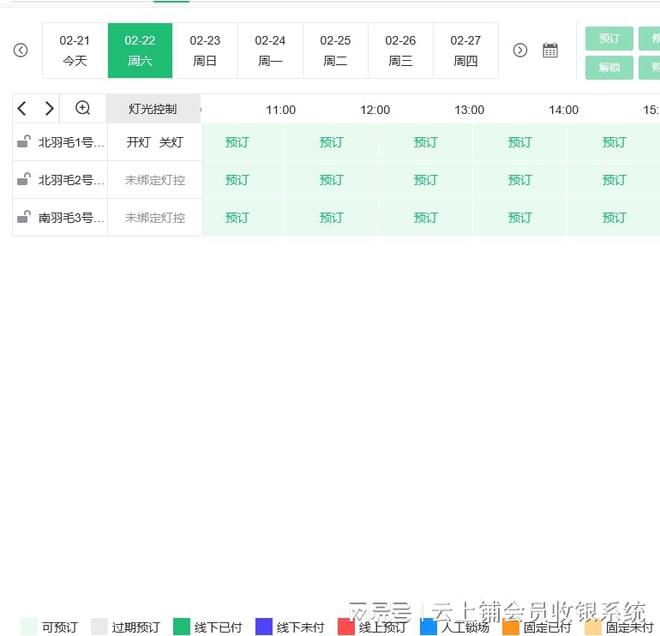
Task: Select the 02-23 周日 date tab
Action: [205, 51]
